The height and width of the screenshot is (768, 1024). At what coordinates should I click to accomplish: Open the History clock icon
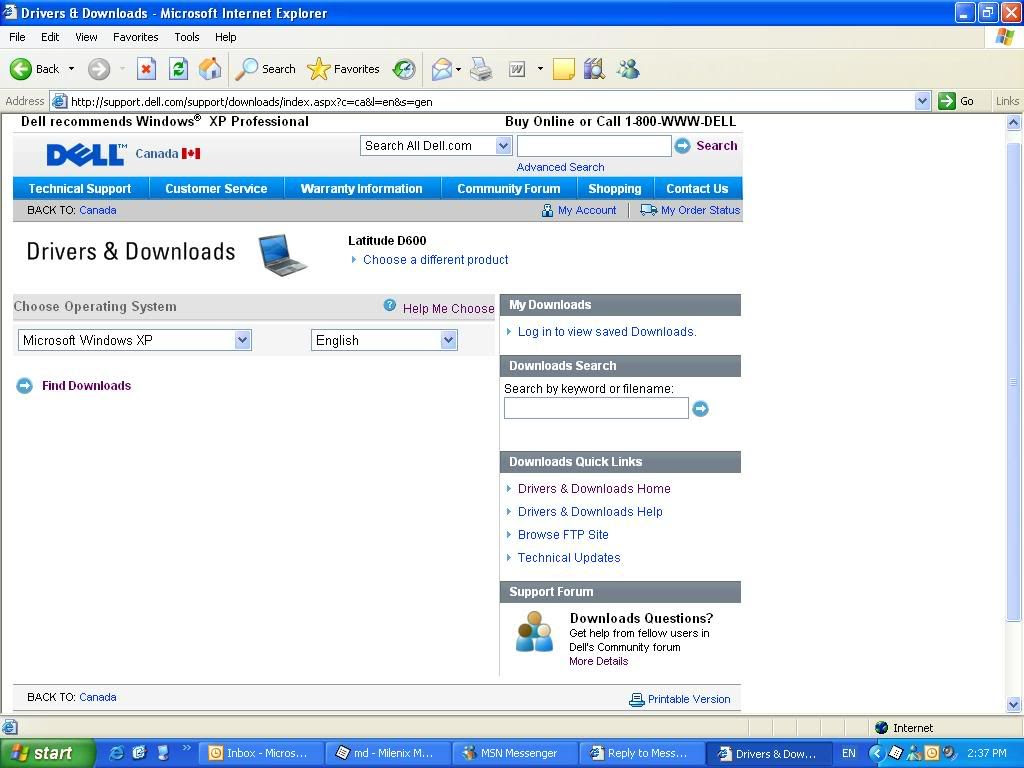tap(404, 69)
